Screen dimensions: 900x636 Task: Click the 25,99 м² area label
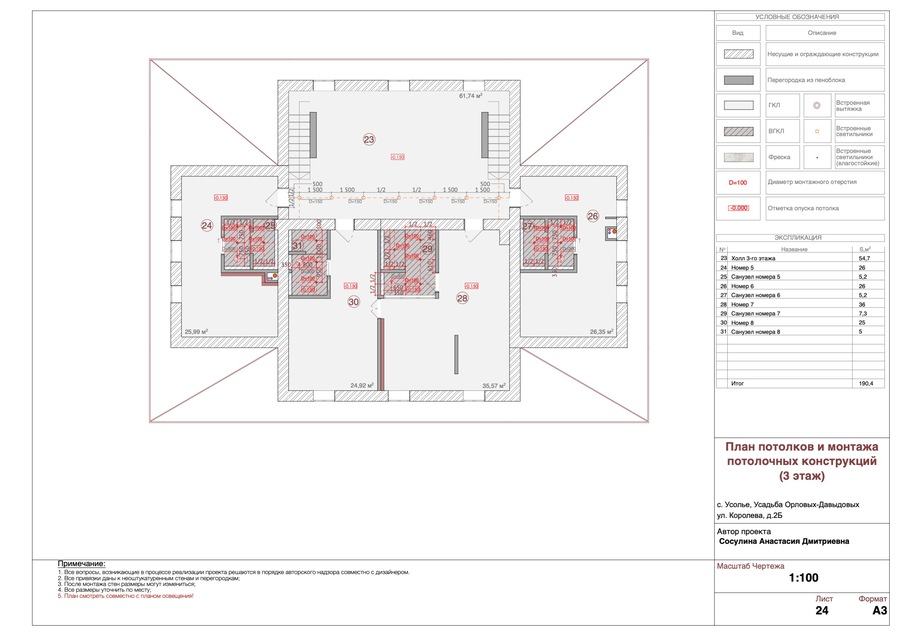coord(196,332)
